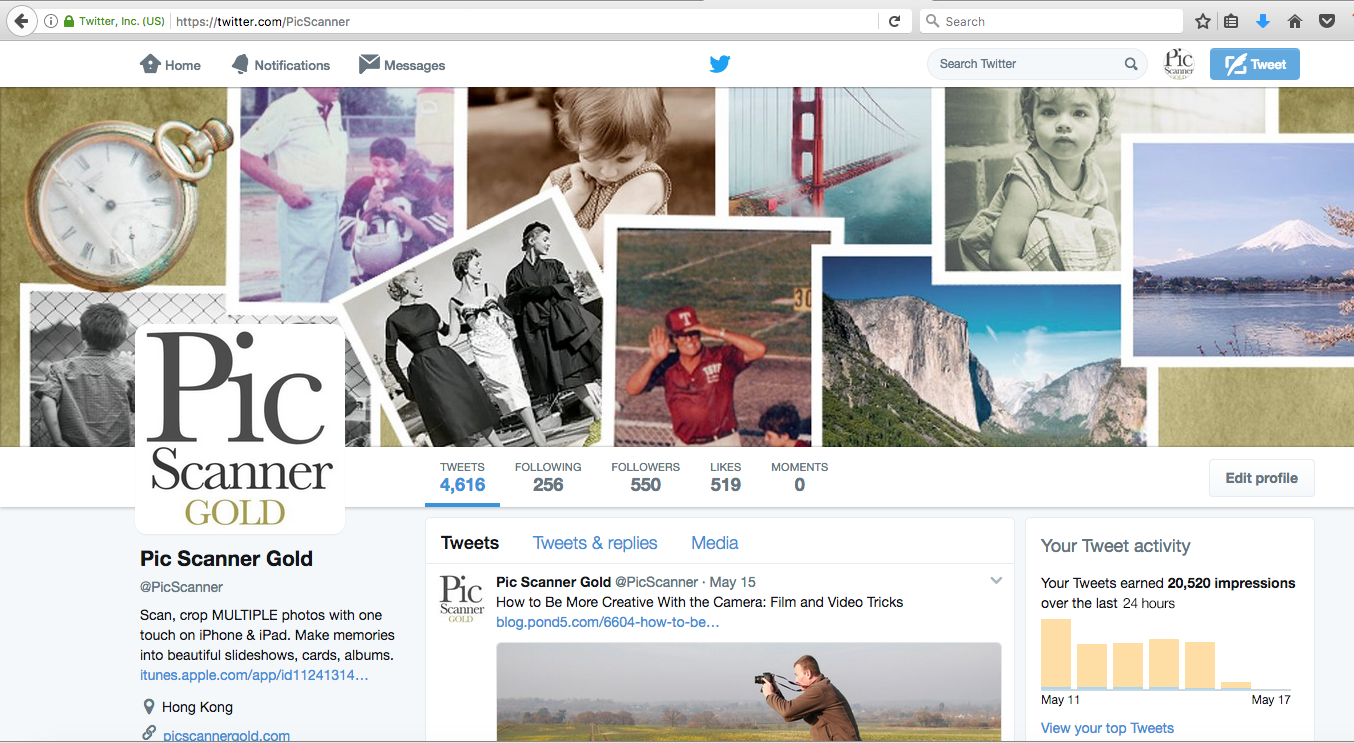Open the Followers 550 list
Screen dimensions: 1354x743
646,478
